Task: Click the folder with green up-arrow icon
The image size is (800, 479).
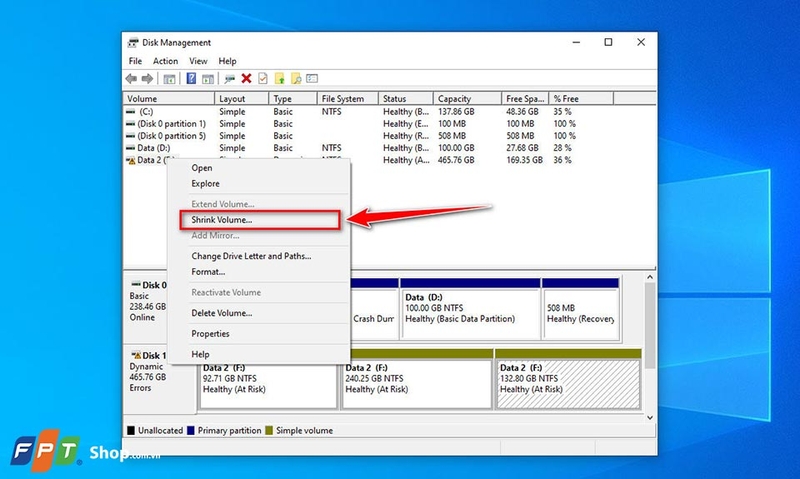Action: [280, 79]
